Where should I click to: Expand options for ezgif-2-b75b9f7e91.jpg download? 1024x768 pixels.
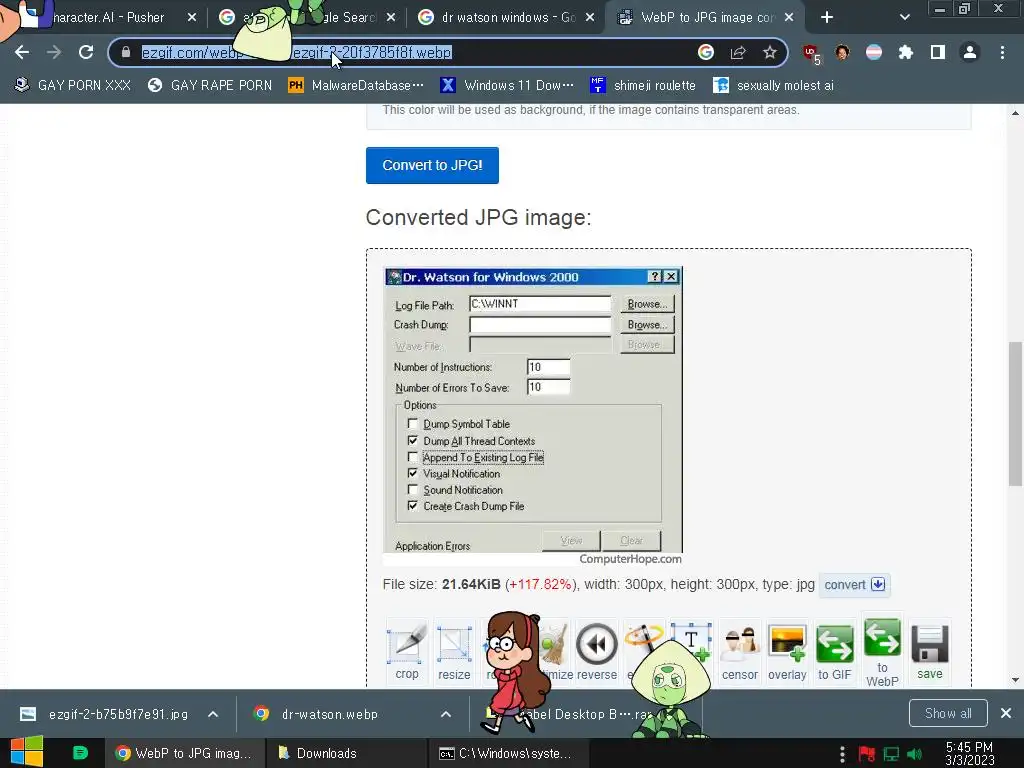(x=213, y=714)
